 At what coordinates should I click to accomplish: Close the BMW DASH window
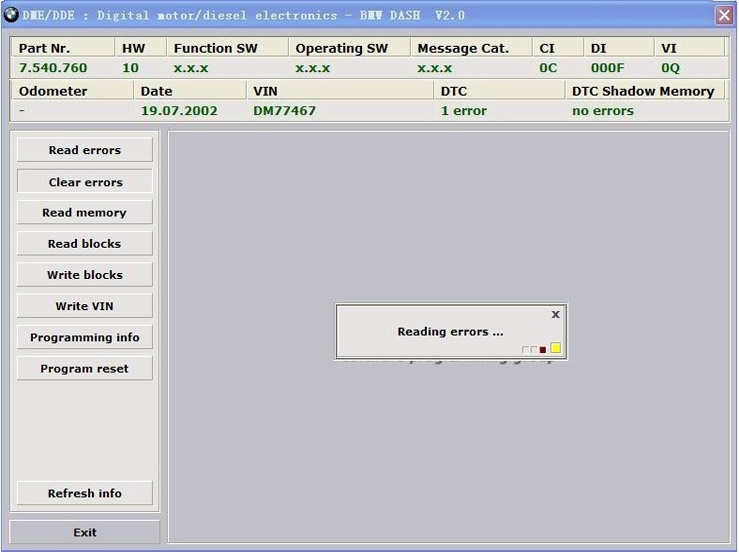[724, 15]
